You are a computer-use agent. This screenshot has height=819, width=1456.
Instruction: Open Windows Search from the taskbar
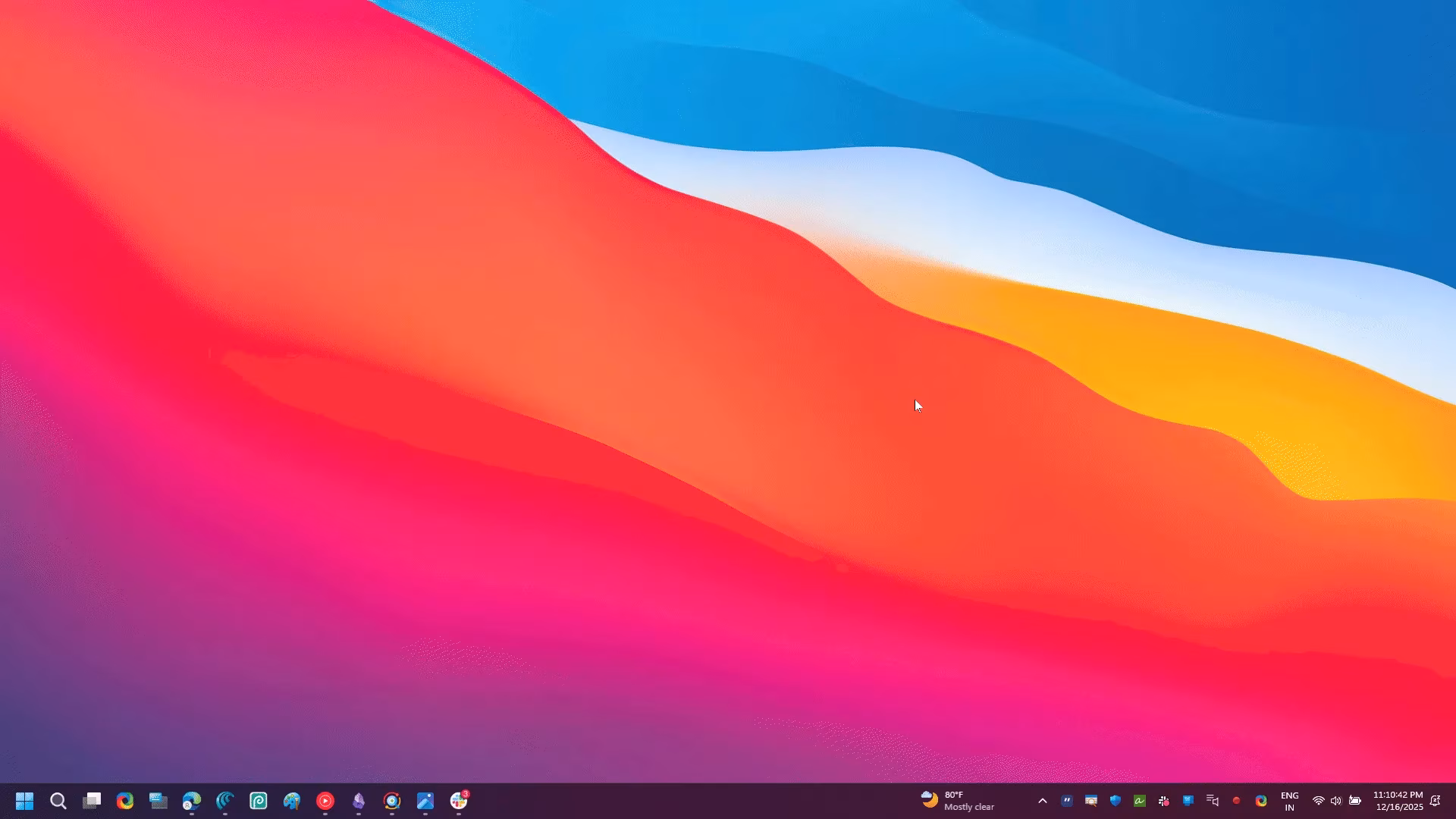click(58, 802)
